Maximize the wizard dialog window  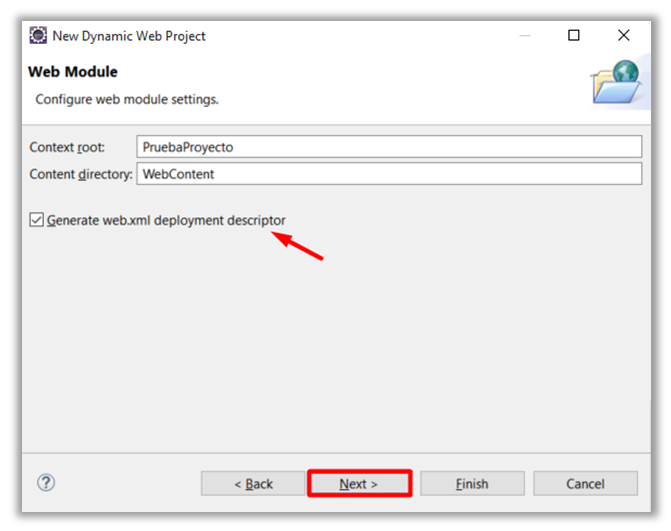pyautogui.click(x=574, y=35)
